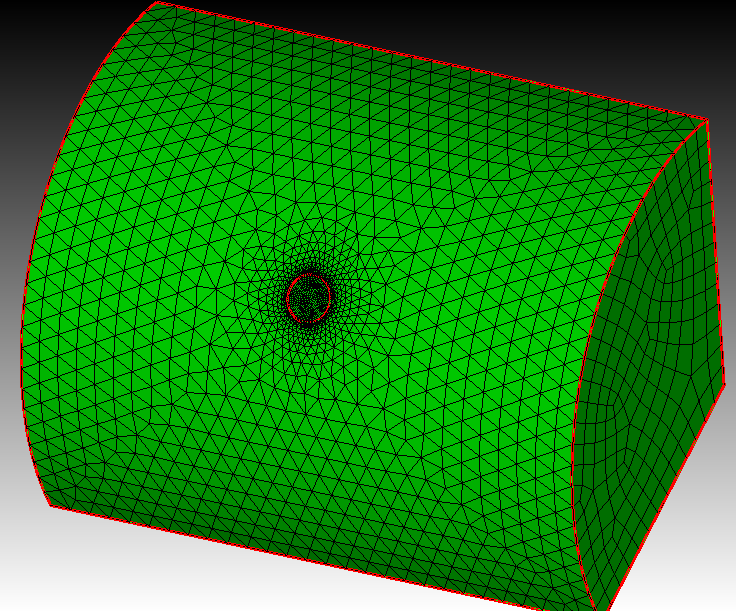736x611 pixels.
Task: Pick the quad-meshed flat end face
Action: click(x=648, y=366)
